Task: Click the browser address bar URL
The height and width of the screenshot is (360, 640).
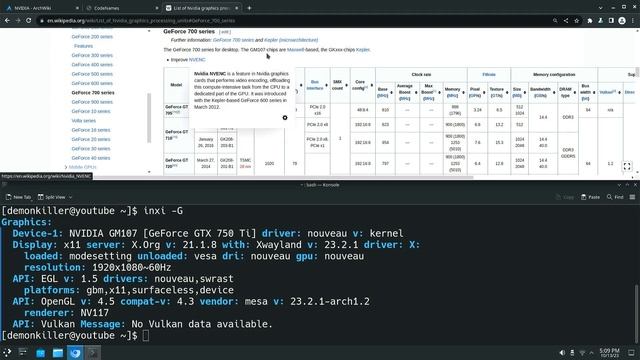Action: click(141, 20)
